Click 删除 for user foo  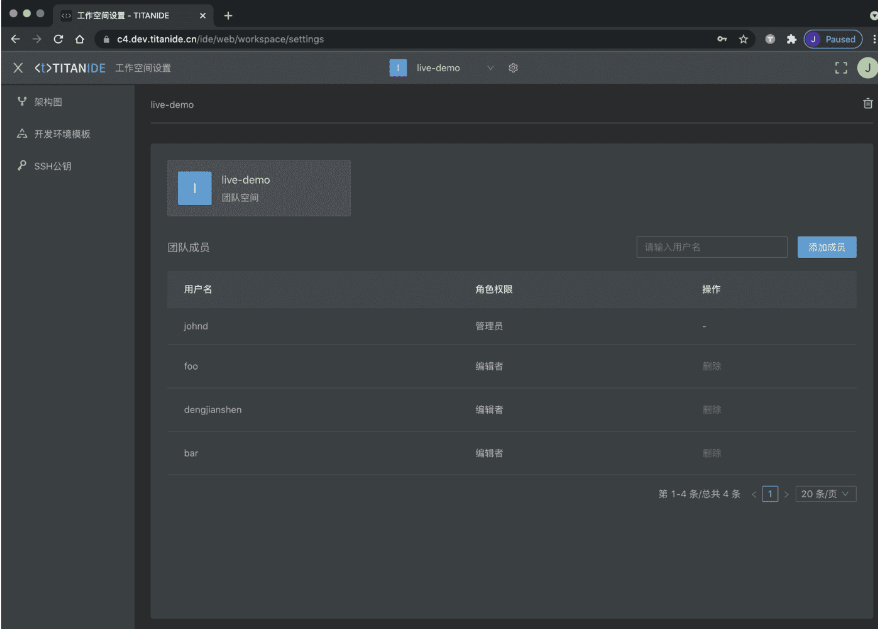(711, 366)
